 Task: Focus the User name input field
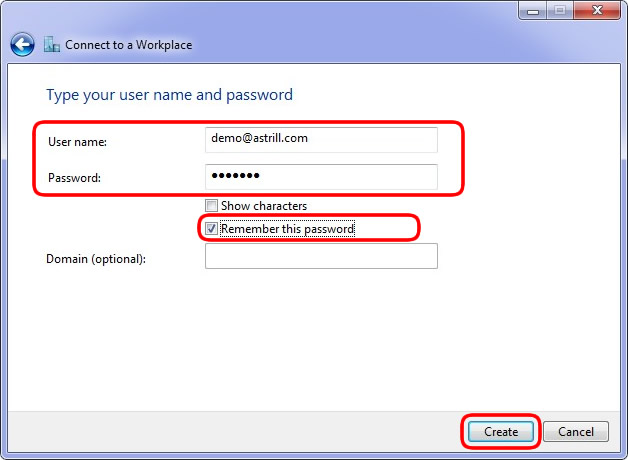pos(321,139)
